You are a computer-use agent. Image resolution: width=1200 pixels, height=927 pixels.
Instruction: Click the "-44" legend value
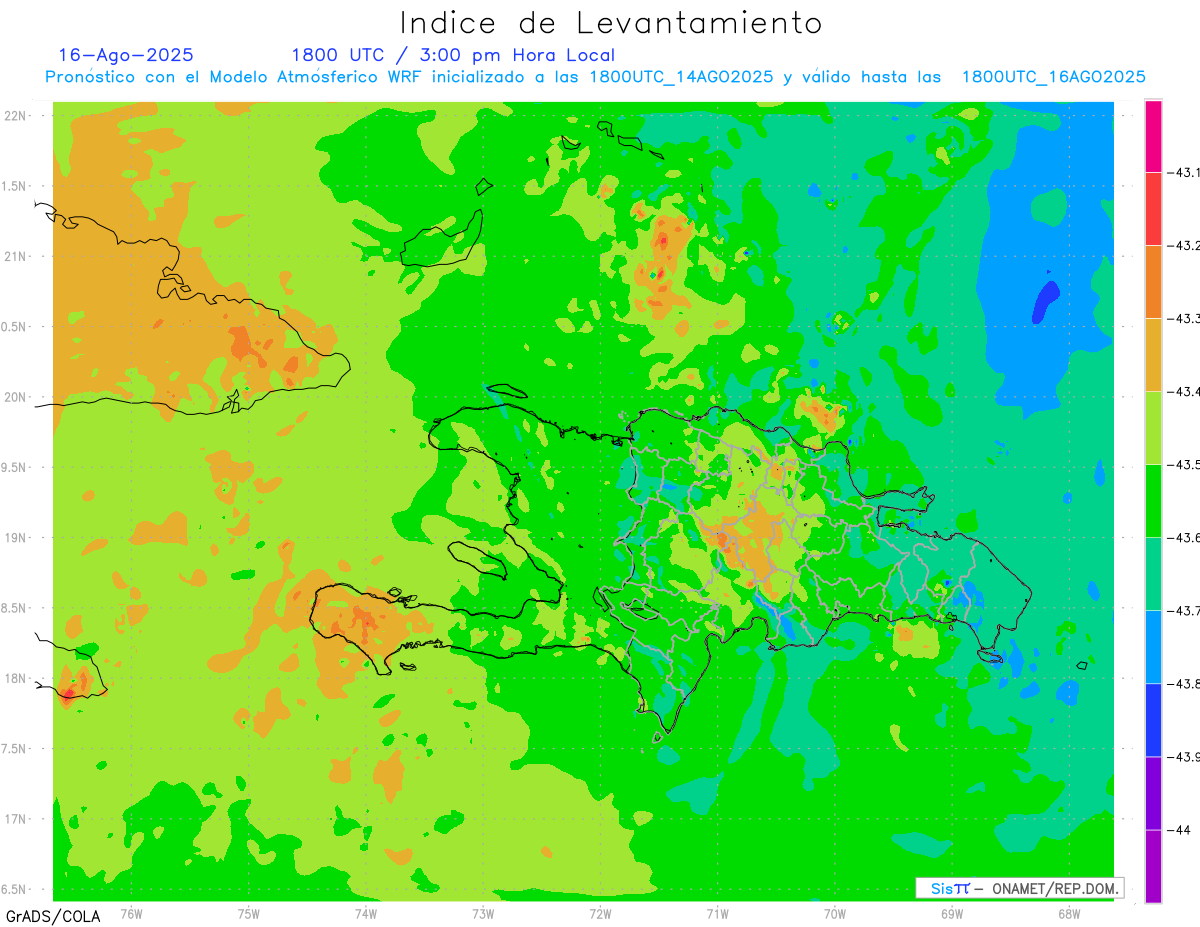click(x=1180, y=830)
